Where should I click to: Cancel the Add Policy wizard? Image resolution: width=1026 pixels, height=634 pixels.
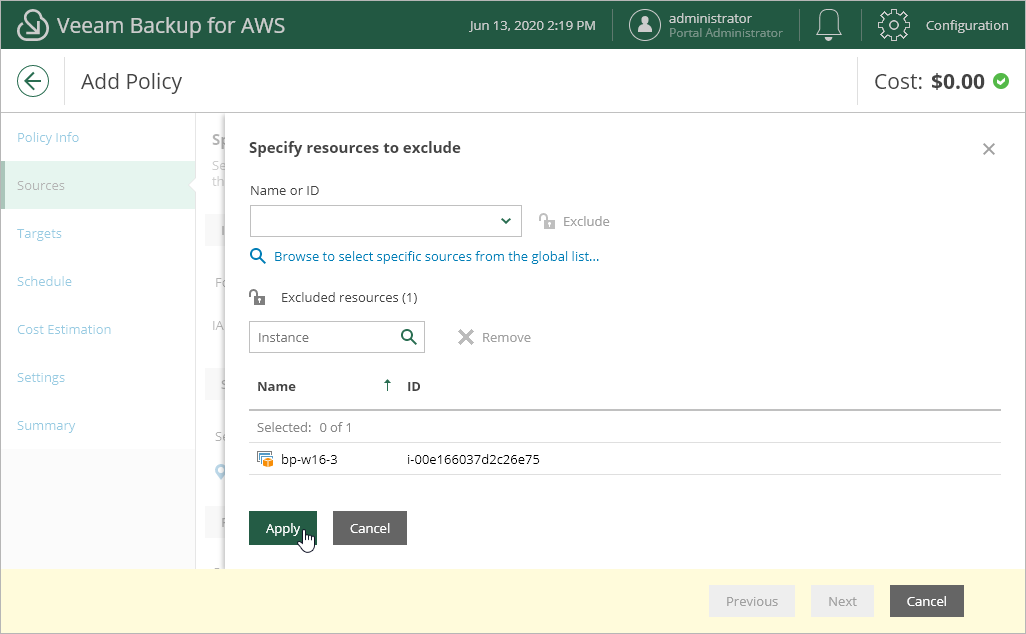pos(927,601)
